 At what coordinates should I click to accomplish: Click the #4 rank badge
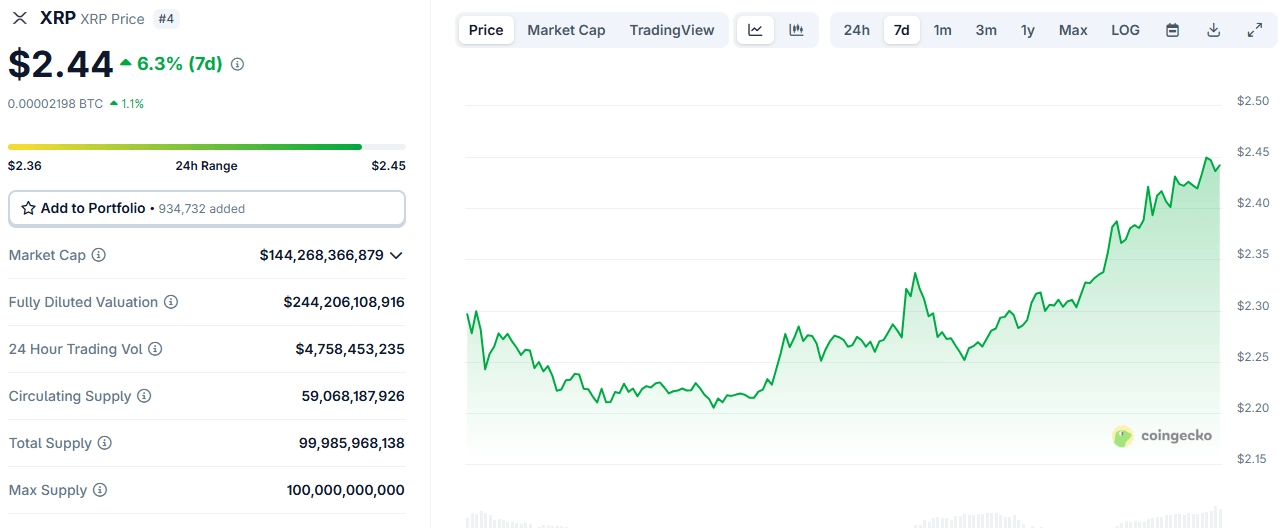tap(167, 19)
